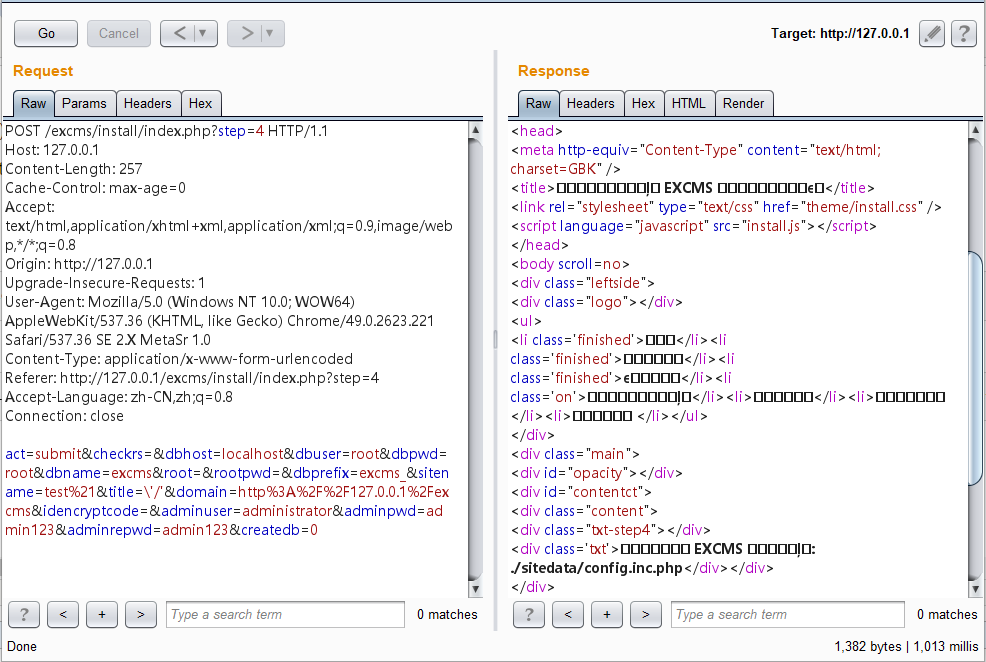Focus the response search term field
This screenshot has height=662, width=986.
click(x=788, y=614)
